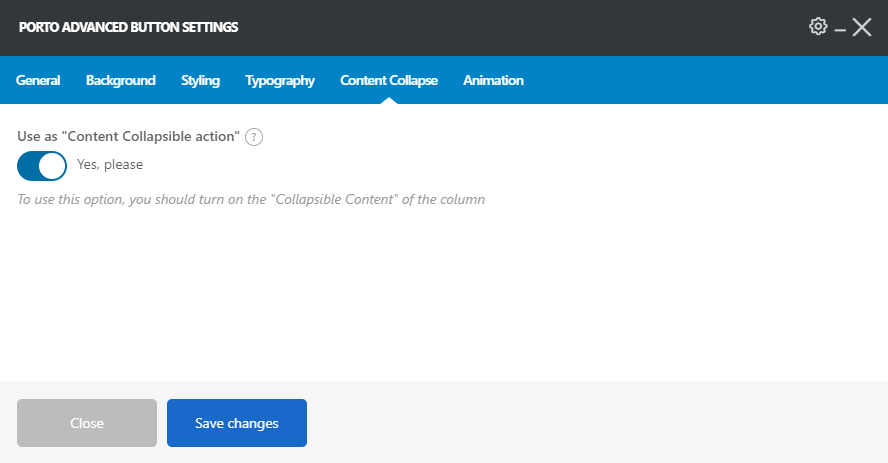The height and width of the screenshot is (463, 888).
Task: Go to the Styling tab
Action: click(x=200, y=80)
